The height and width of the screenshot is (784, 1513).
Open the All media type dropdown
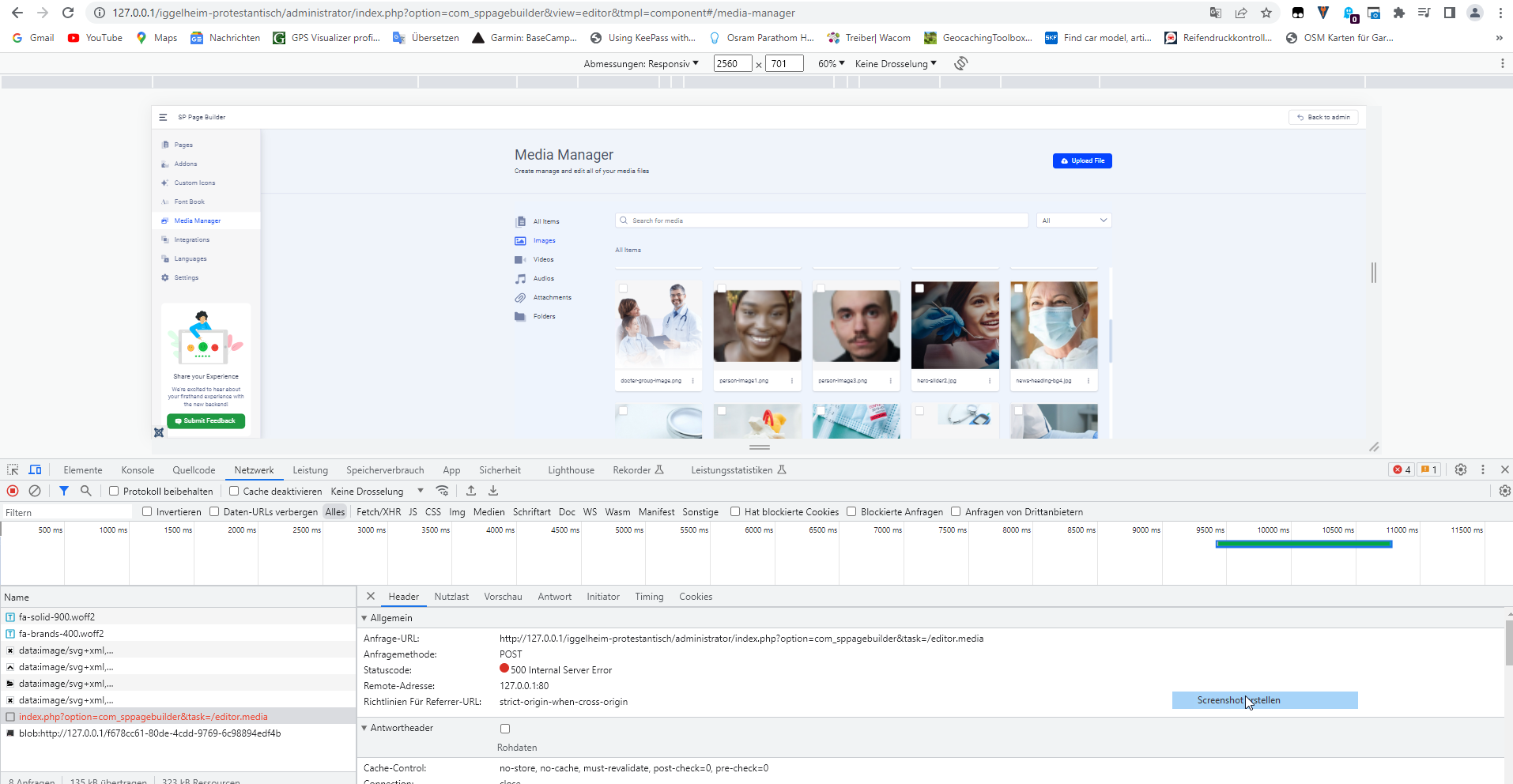(x=1073, y=220)
